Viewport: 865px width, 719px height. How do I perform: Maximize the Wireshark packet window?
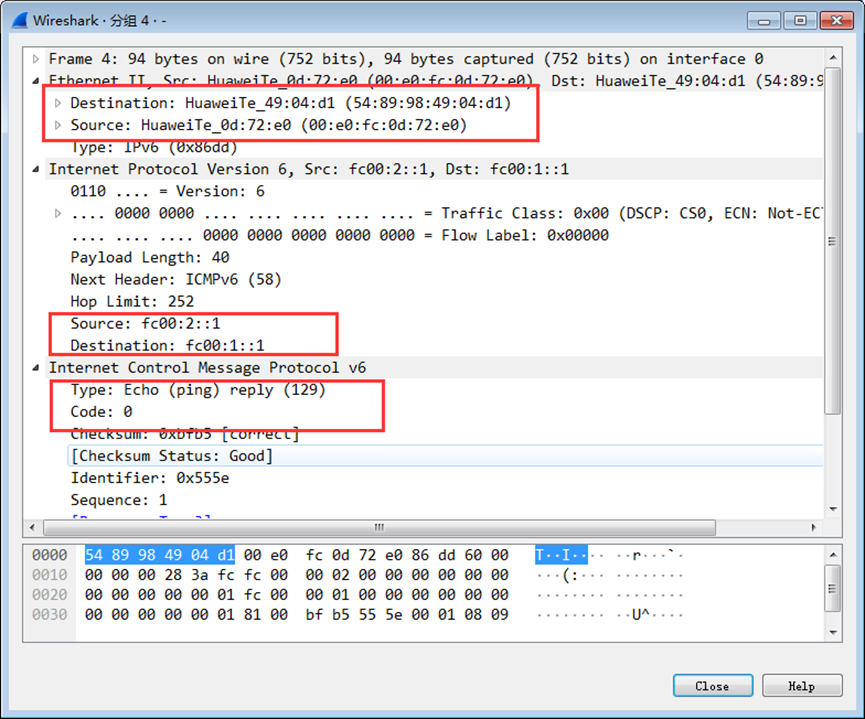pyautogui.click(x=800, y=21)
